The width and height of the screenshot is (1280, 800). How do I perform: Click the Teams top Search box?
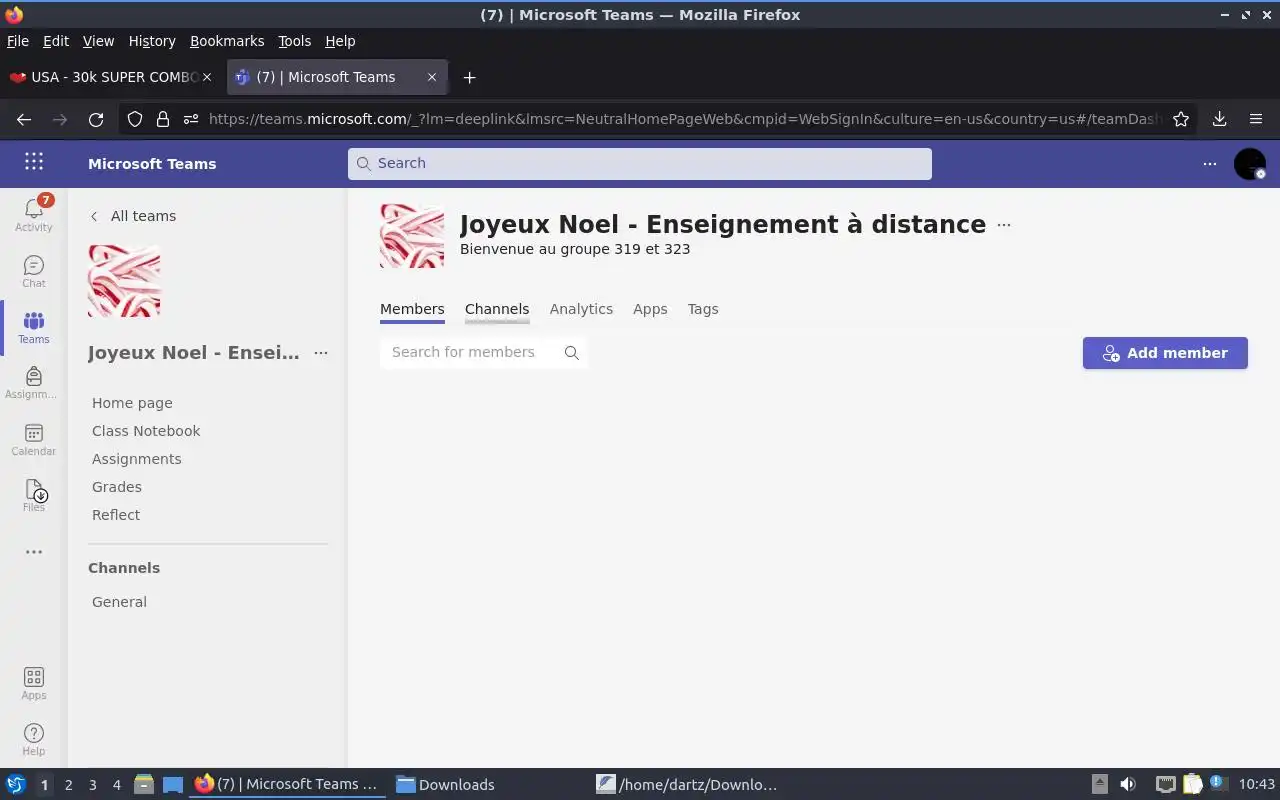click(640, 164)
